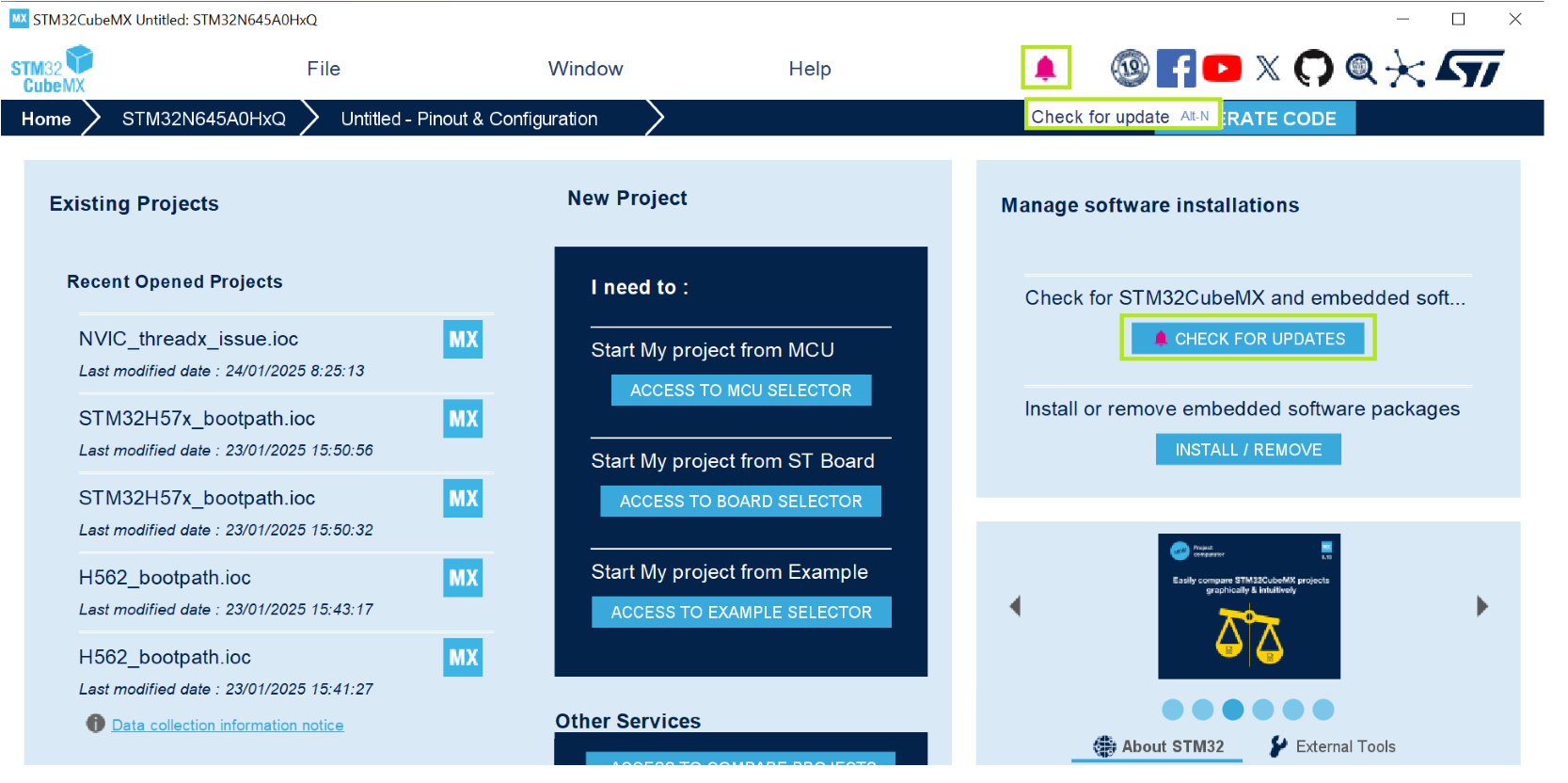
Task: Open recent project NVIC_threadx_issue.ioc
Action: click(188, 339)
